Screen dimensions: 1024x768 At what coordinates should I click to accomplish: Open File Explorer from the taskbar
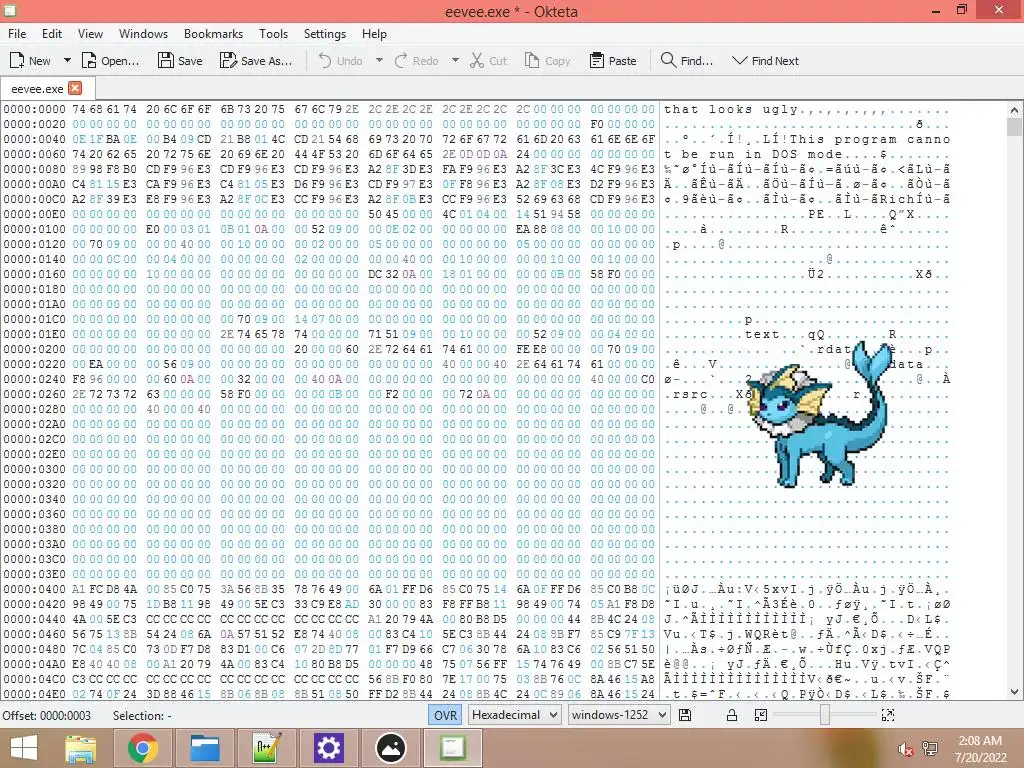pos(81,748)
